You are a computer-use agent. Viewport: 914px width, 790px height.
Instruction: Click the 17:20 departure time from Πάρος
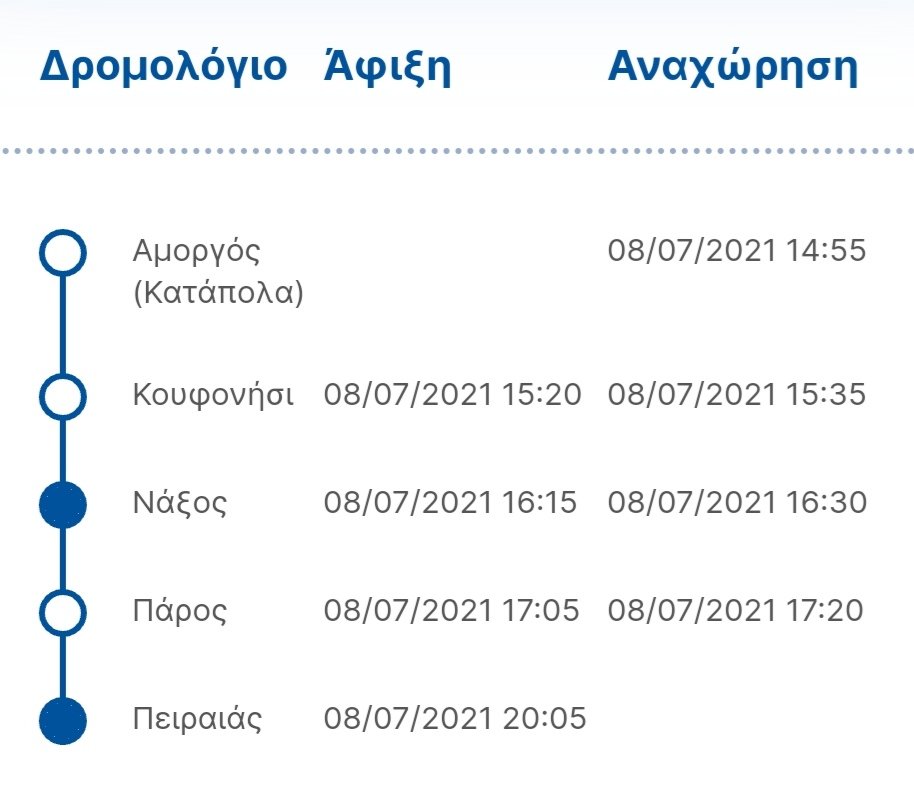[x=736, y=610]
